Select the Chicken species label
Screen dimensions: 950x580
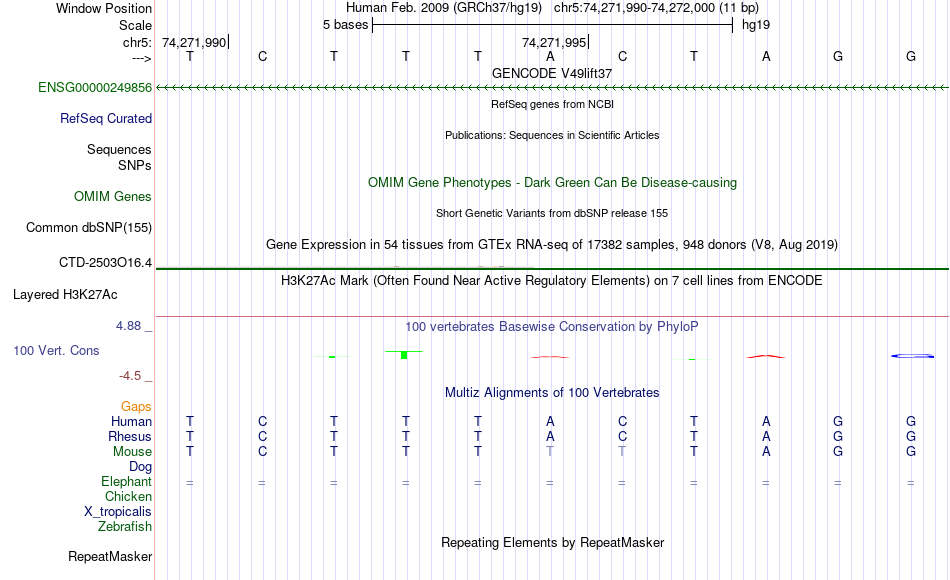click(128, 496)
